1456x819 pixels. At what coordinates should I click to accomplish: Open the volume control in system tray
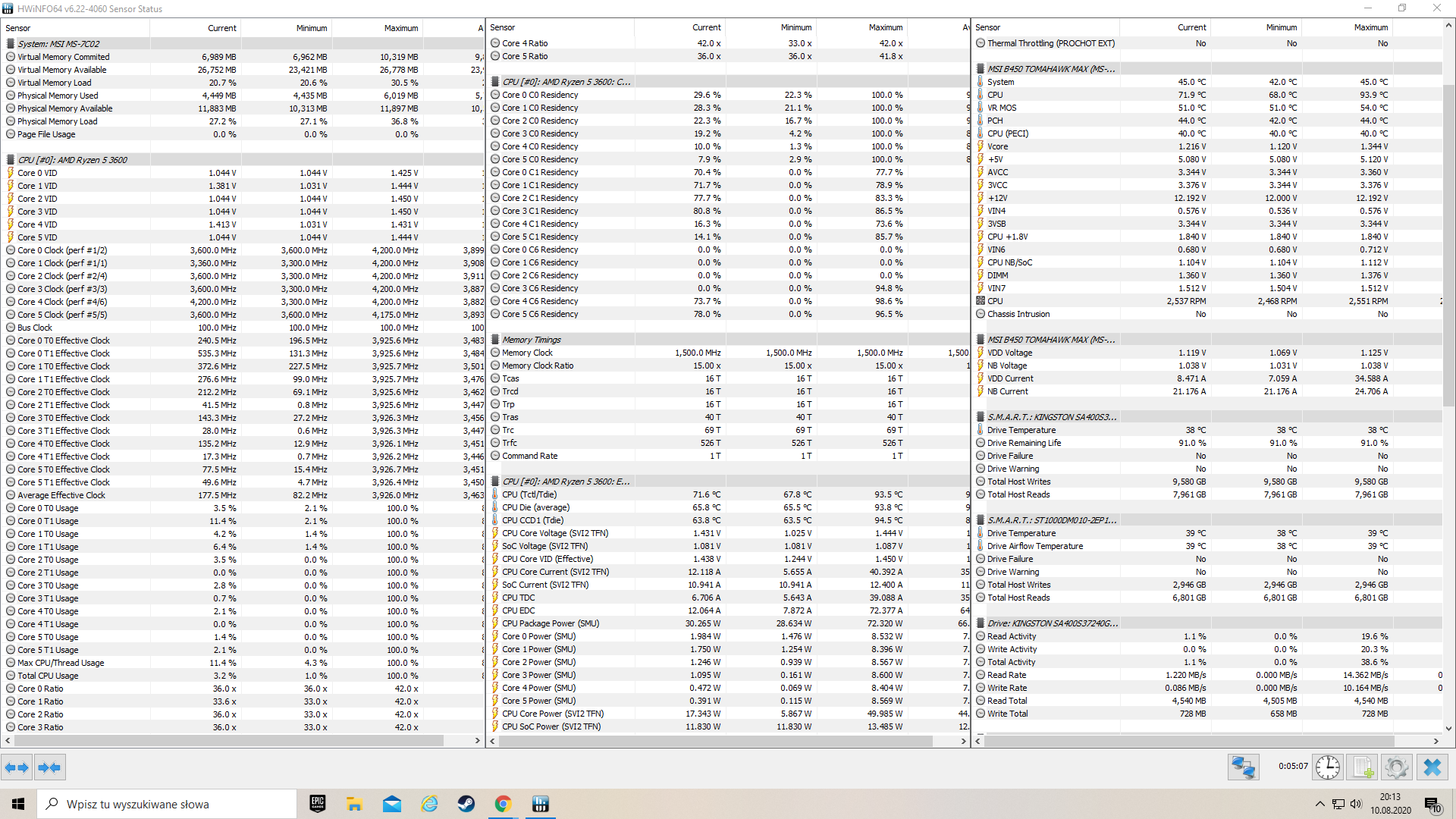[x=1356, y=804]
